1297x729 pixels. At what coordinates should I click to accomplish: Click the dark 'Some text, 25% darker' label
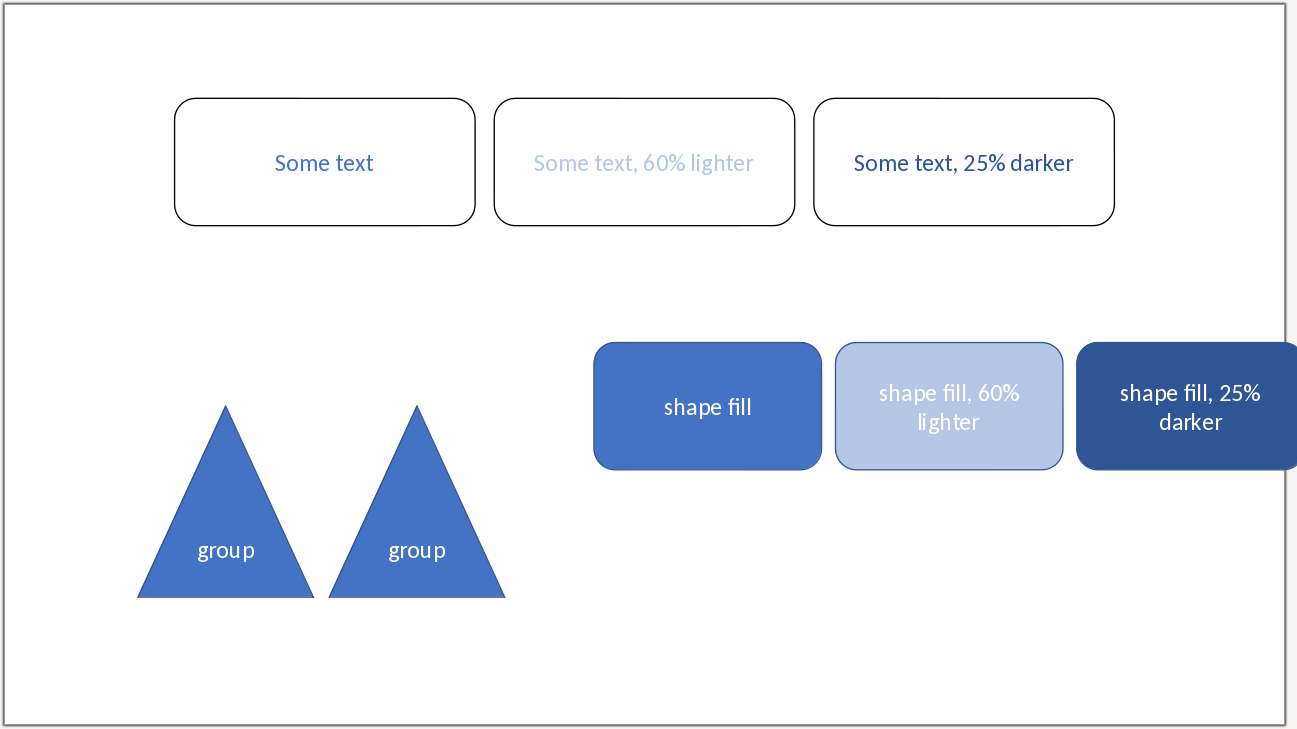(964, 163)
